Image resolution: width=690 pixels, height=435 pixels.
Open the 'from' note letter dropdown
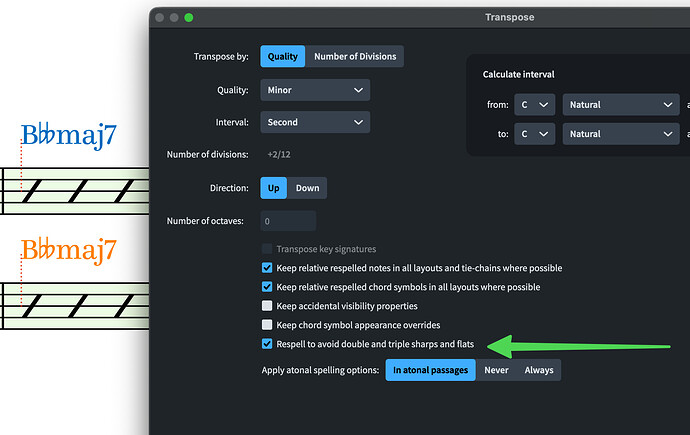(x=535, y=104)
